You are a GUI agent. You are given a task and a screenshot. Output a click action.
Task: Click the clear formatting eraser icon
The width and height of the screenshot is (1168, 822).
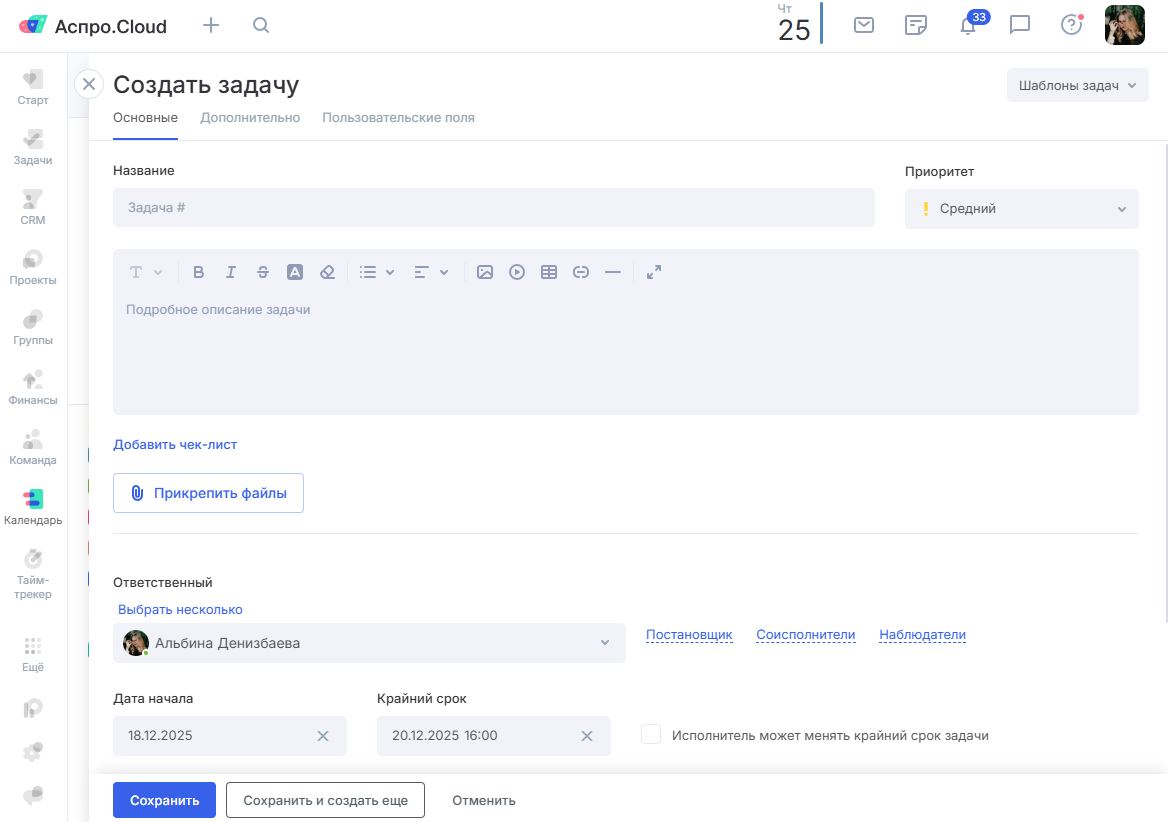[327, 272]
